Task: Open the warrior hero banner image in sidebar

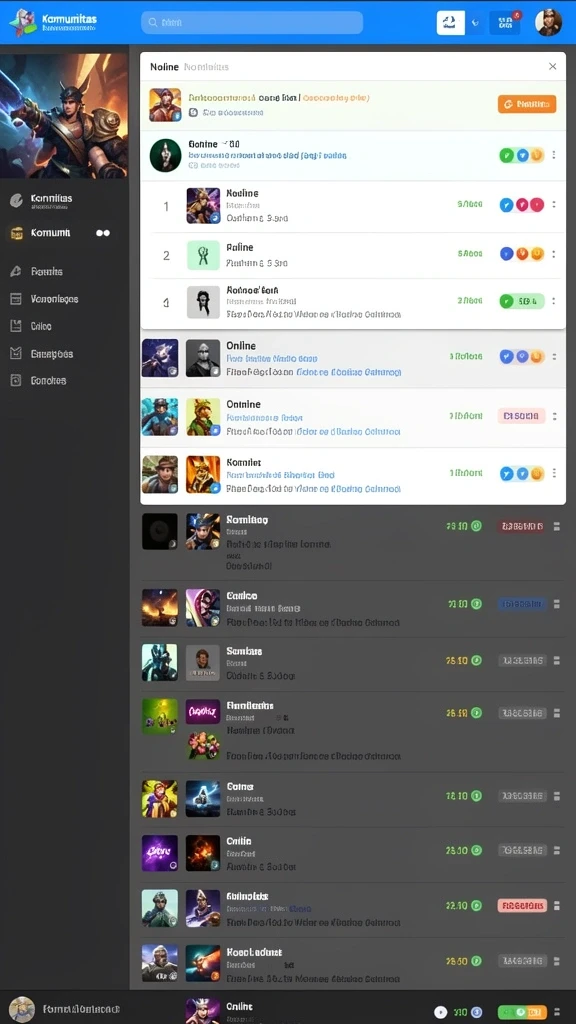Action: tap(64, 116)
